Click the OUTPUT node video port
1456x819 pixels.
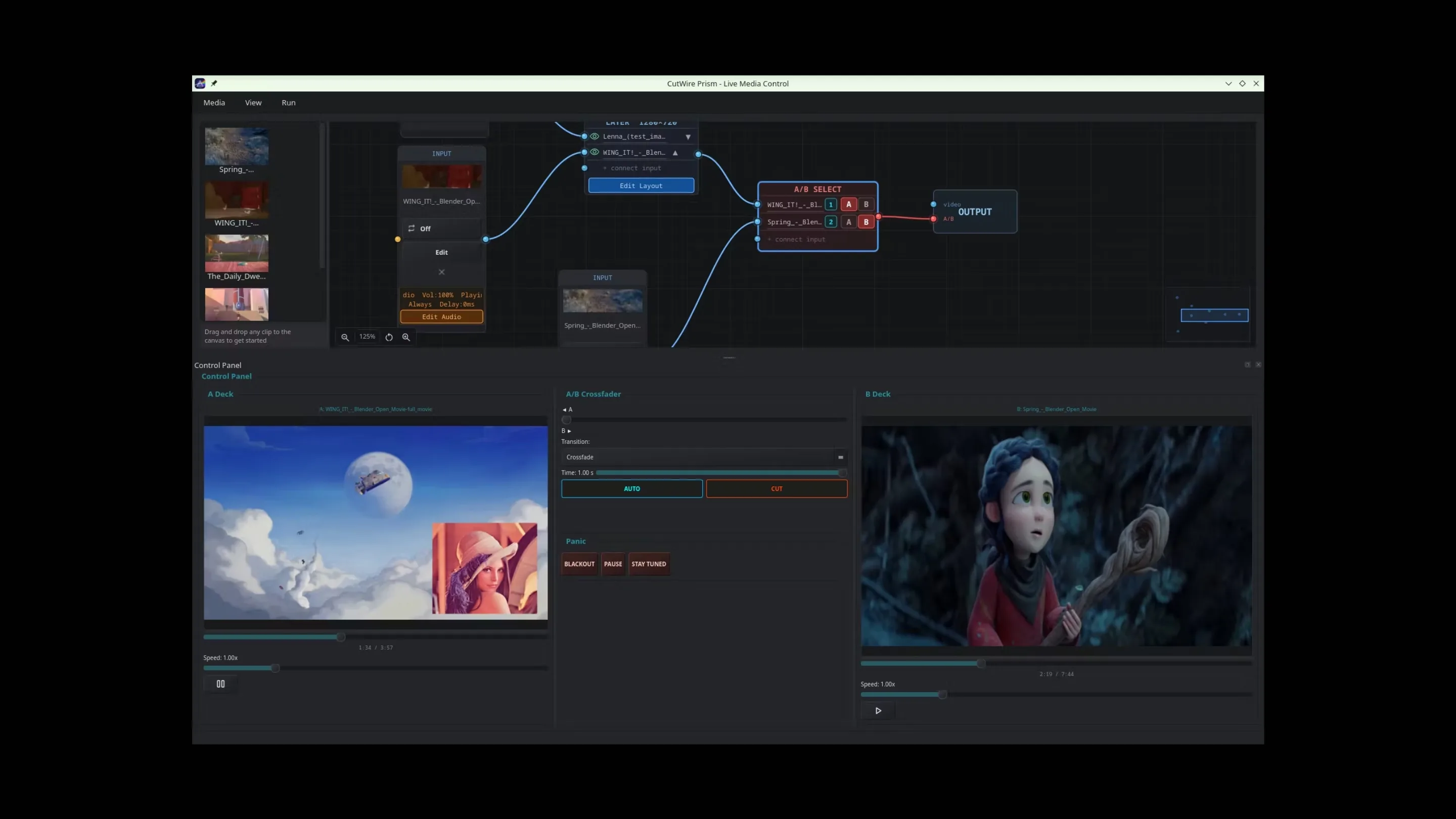(x=933, y=204)
